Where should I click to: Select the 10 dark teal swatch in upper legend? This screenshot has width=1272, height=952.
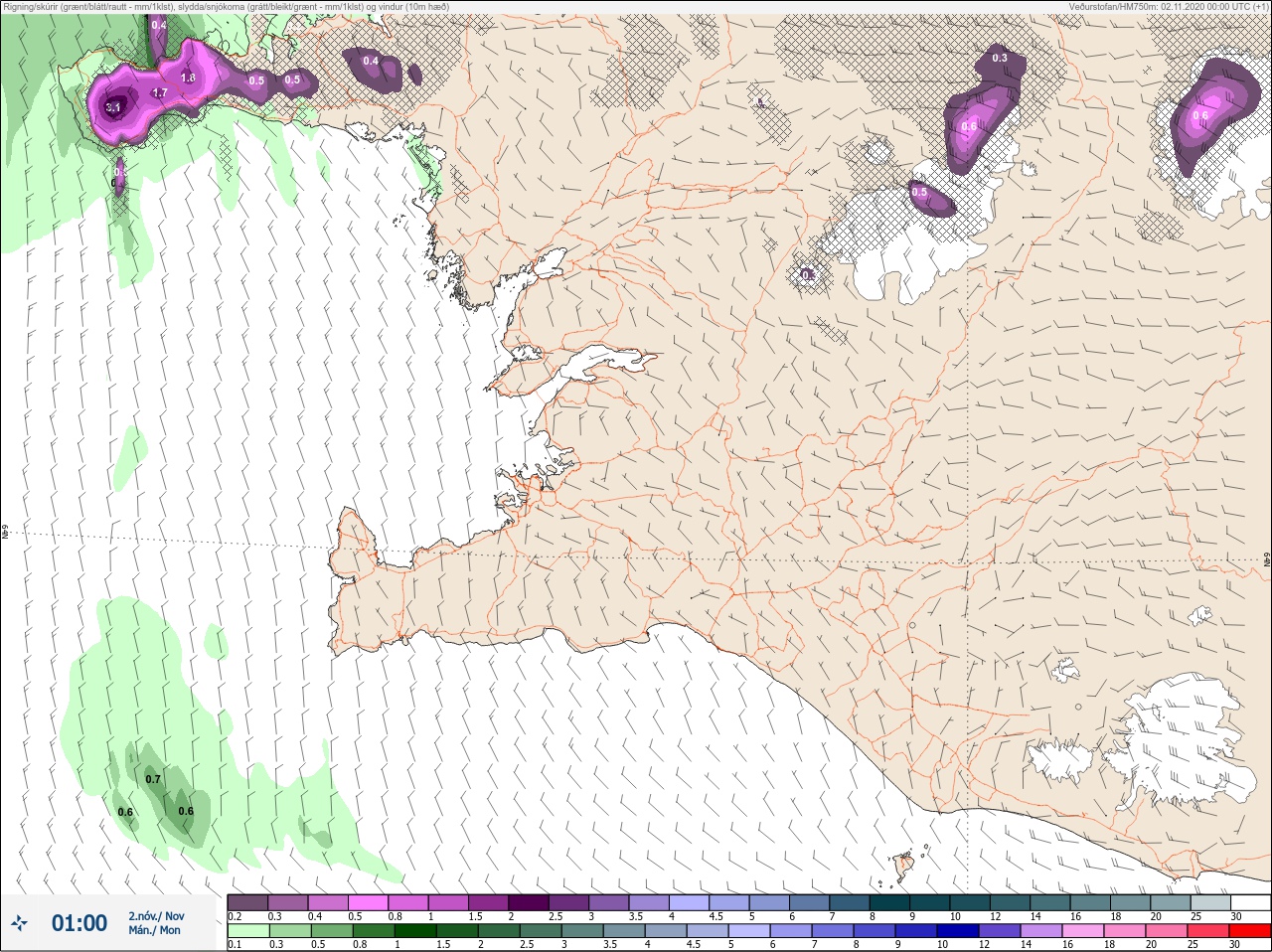(x=971, y=902)
